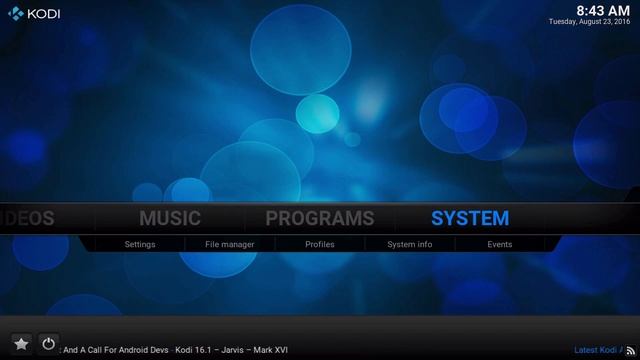Click the date Tuesday, August 23, 2016
640x360 pixels.
coord(589,21)
